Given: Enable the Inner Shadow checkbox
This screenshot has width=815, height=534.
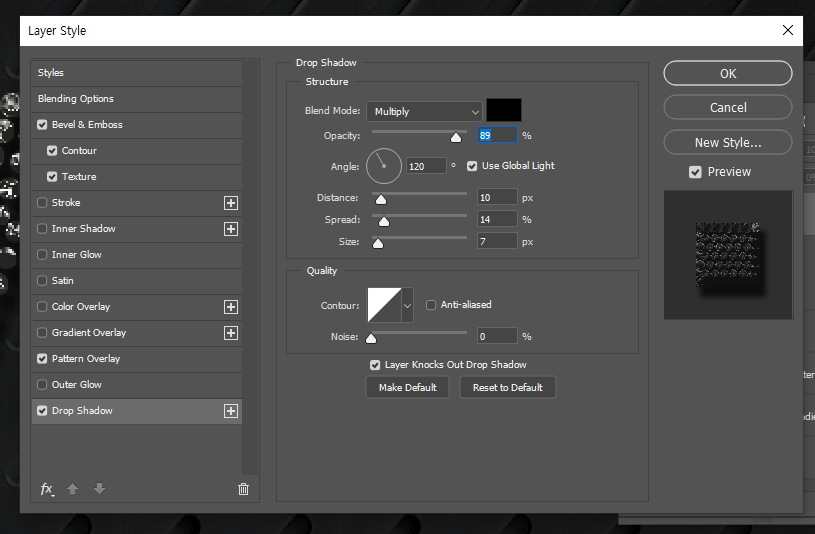Looking at the screenshot, I should point(42,229).
